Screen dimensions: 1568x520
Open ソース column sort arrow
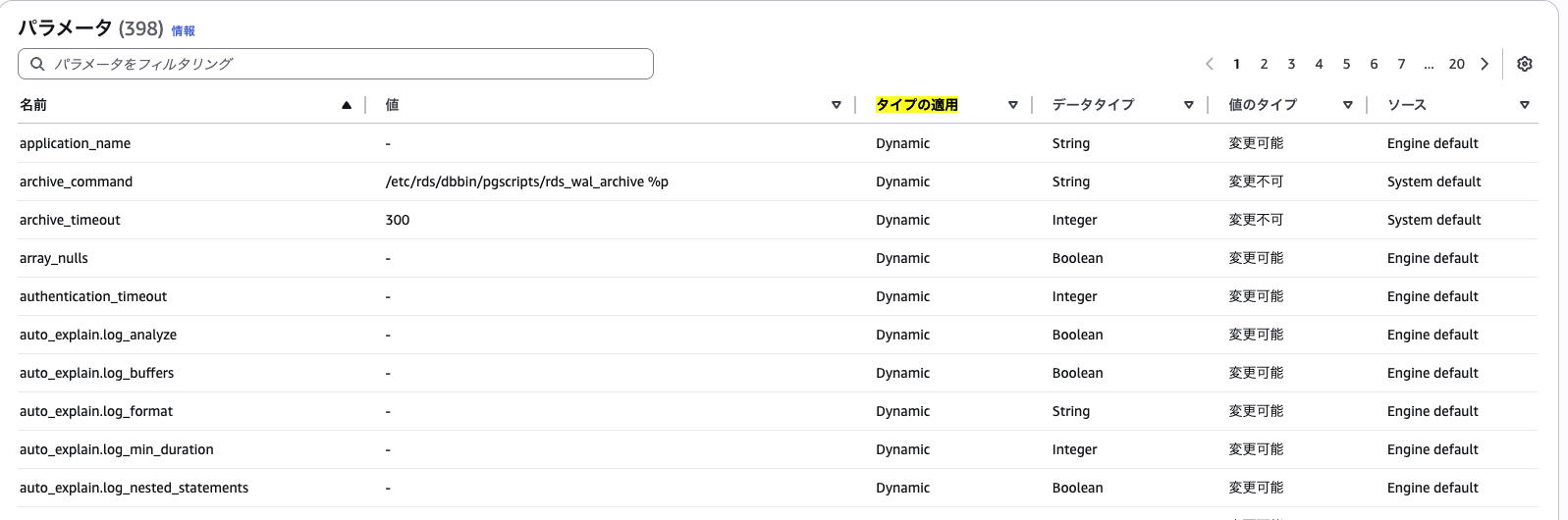pos(1525,105)
